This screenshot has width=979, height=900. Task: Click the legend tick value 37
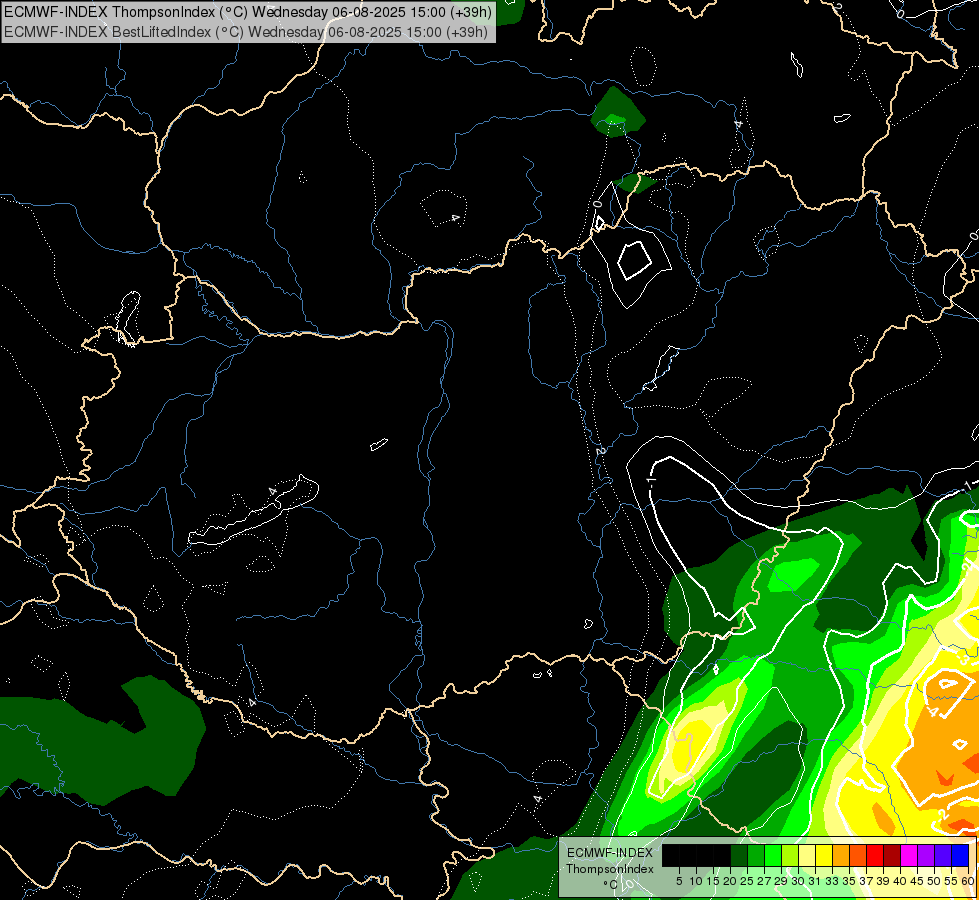coord(867,881)
